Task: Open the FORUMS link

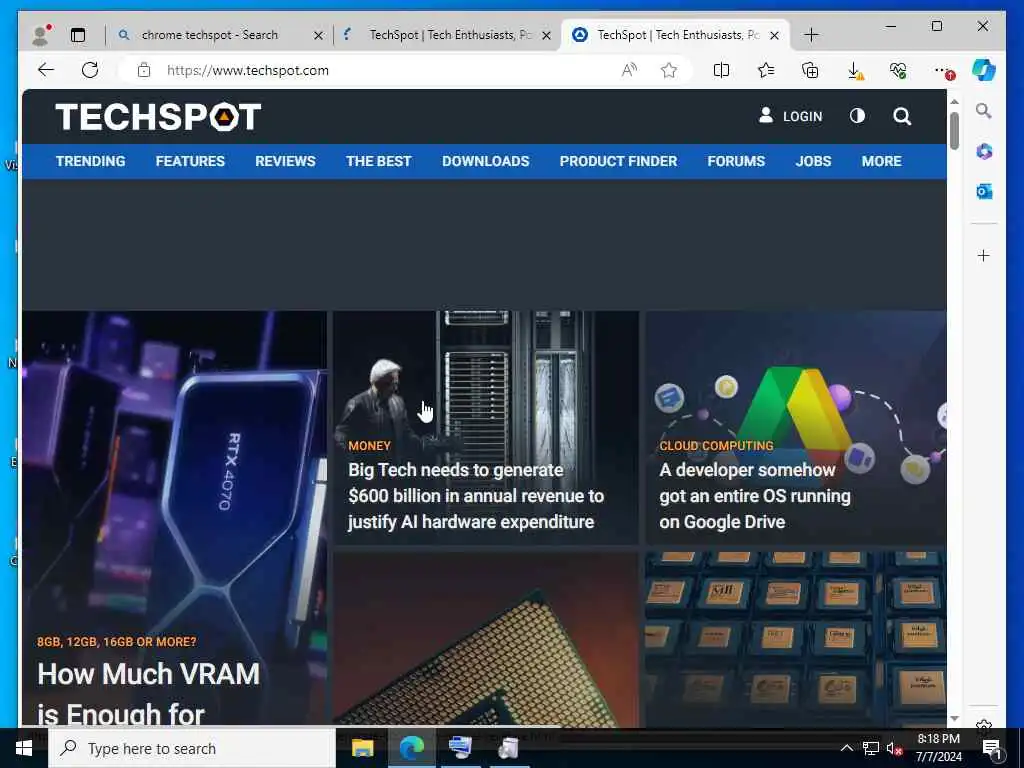Action: (x=736, y=161)
